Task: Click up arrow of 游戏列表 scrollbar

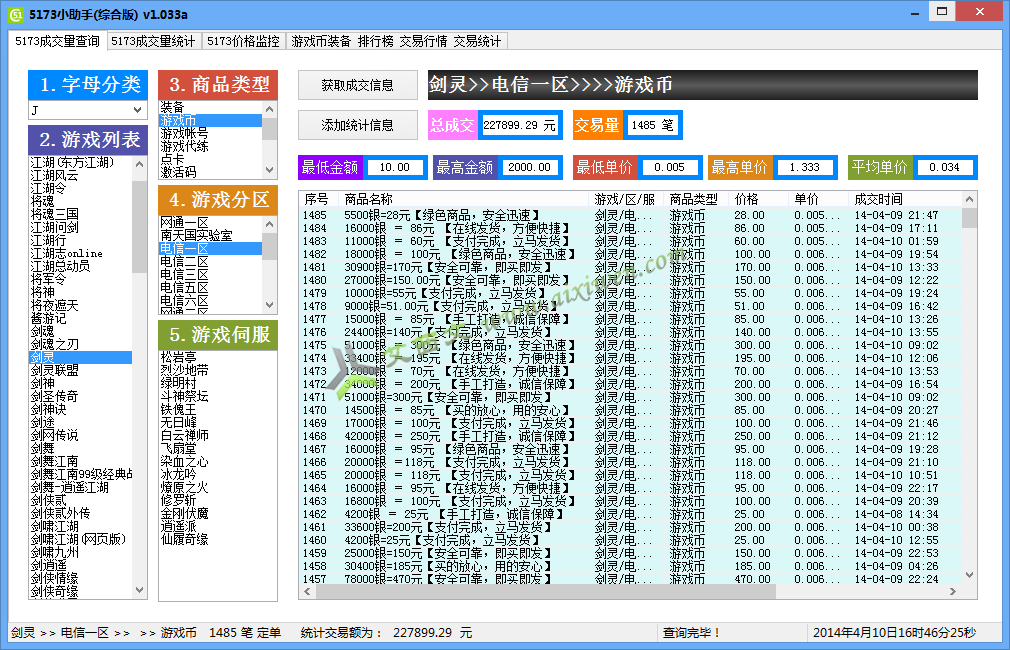Action: [x=139, y=164]
